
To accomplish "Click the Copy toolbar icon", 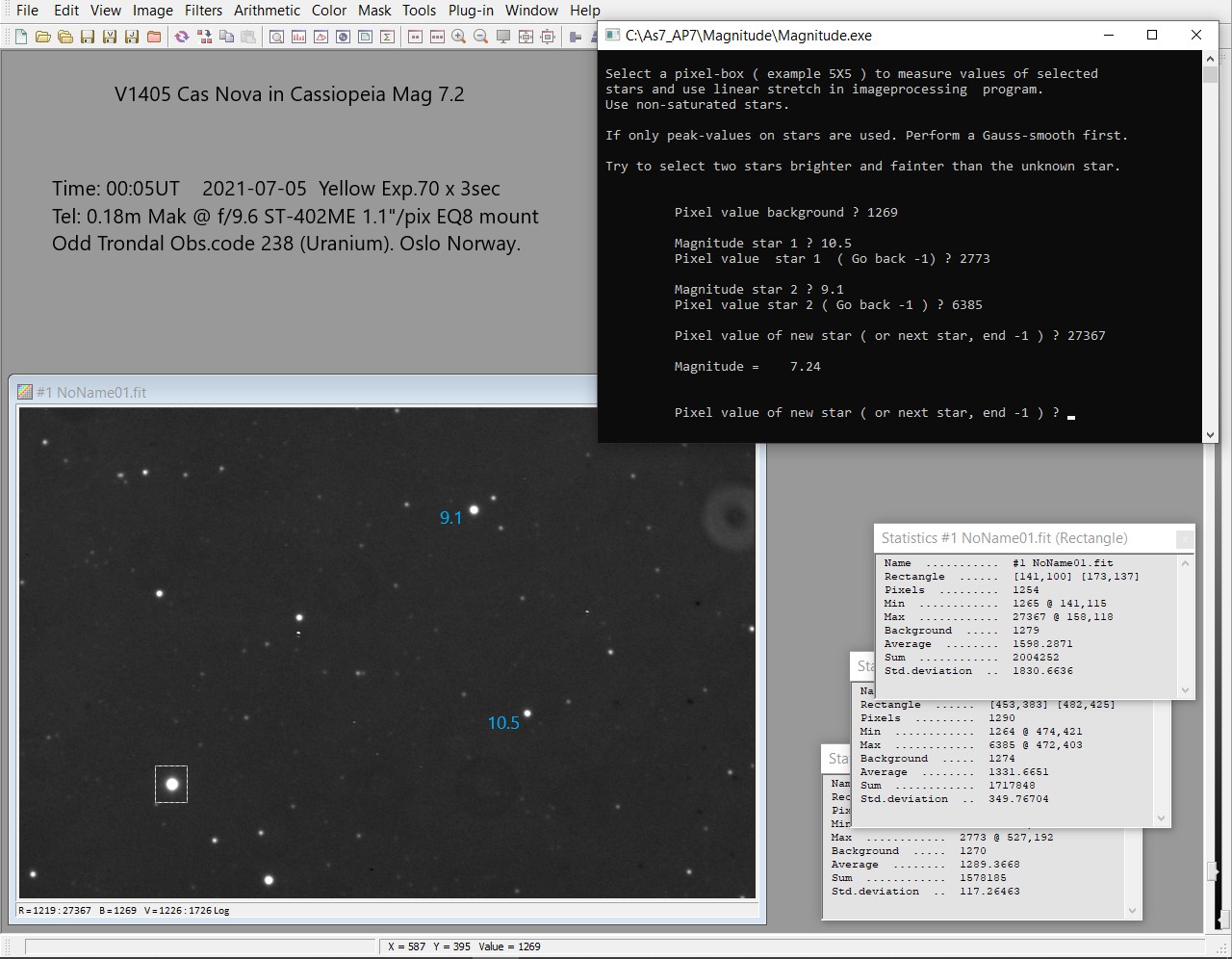I will (226, 37).
